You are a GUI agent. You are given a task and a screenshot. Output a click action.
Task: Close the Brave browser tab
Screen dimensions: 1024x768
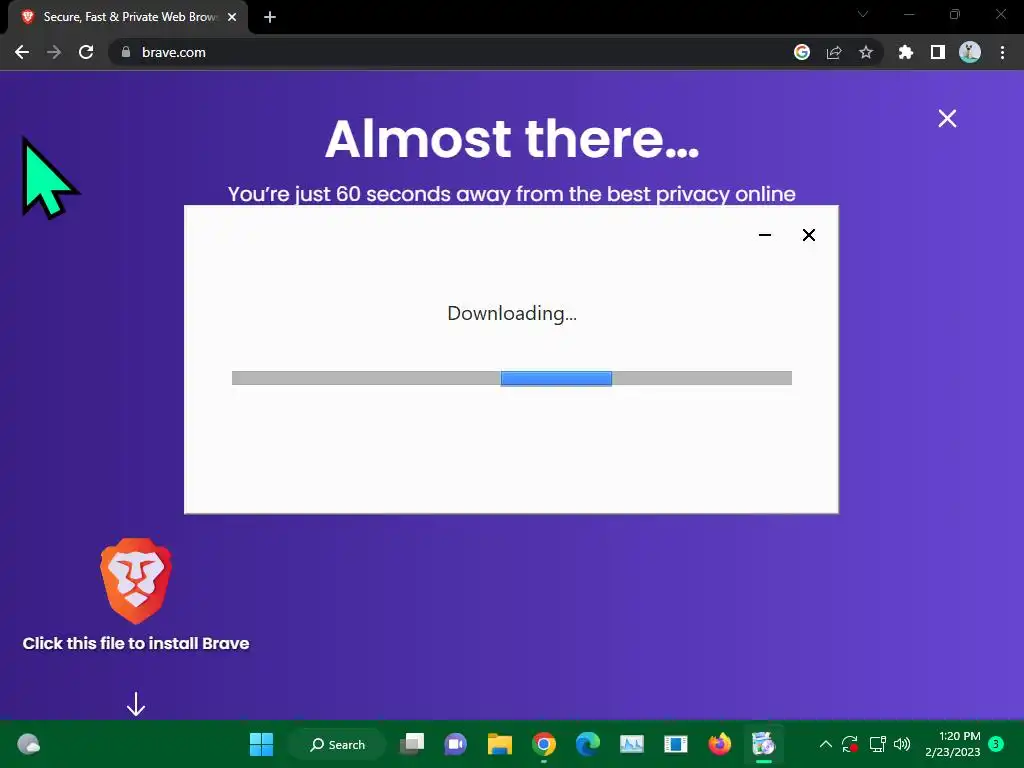[x=232, y=17]
